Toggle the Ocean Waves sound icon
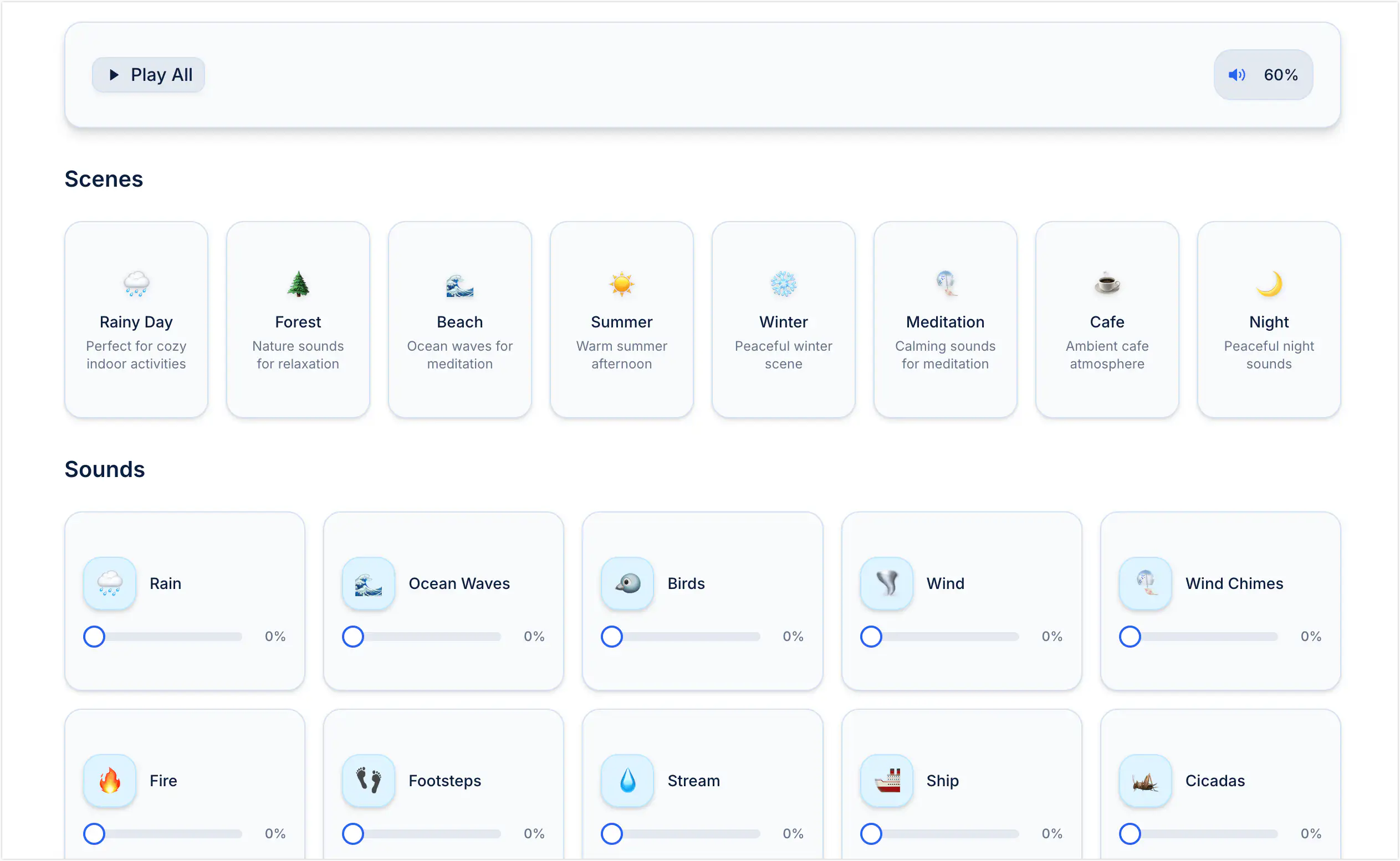Screen dimensions: 1400x861 368,583
